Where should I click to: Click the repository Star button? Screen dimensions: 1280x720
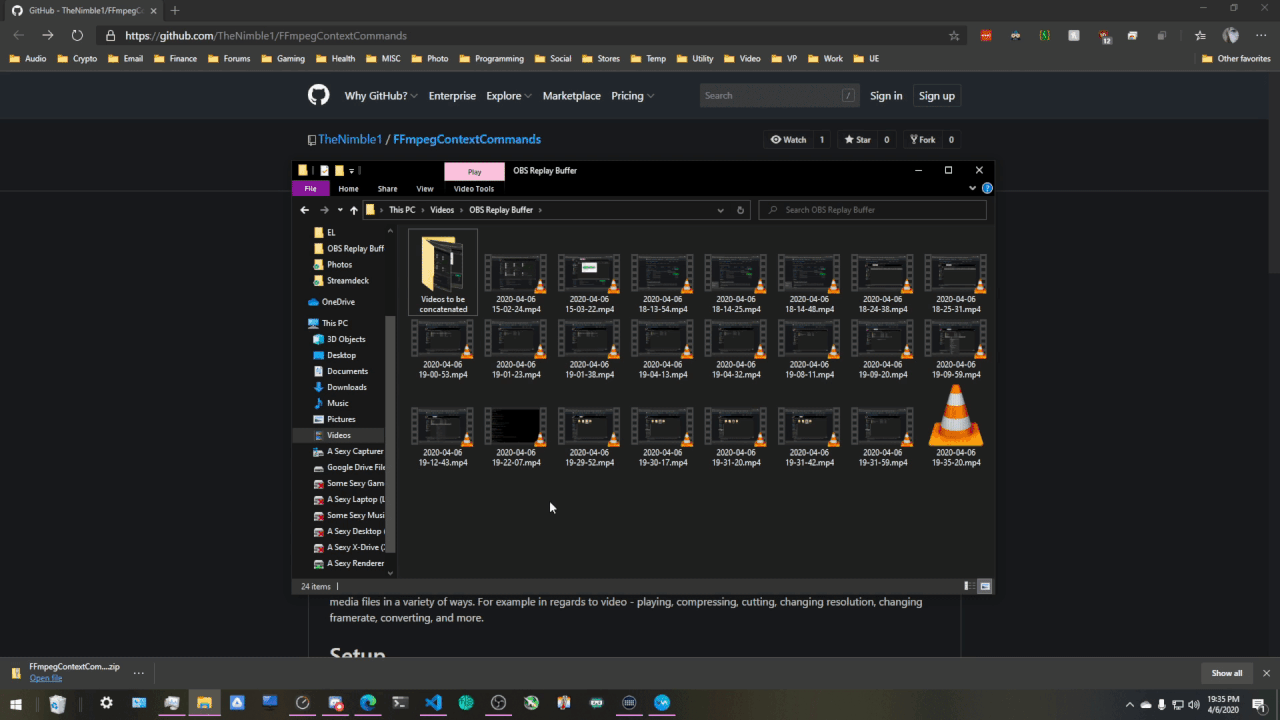click(857, 140)
